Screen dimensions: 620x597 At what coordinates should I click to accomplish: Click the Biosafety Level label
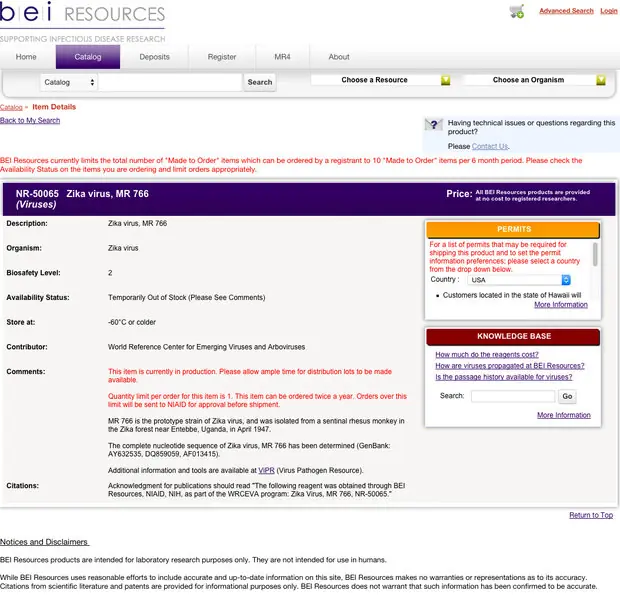point(33,273)
